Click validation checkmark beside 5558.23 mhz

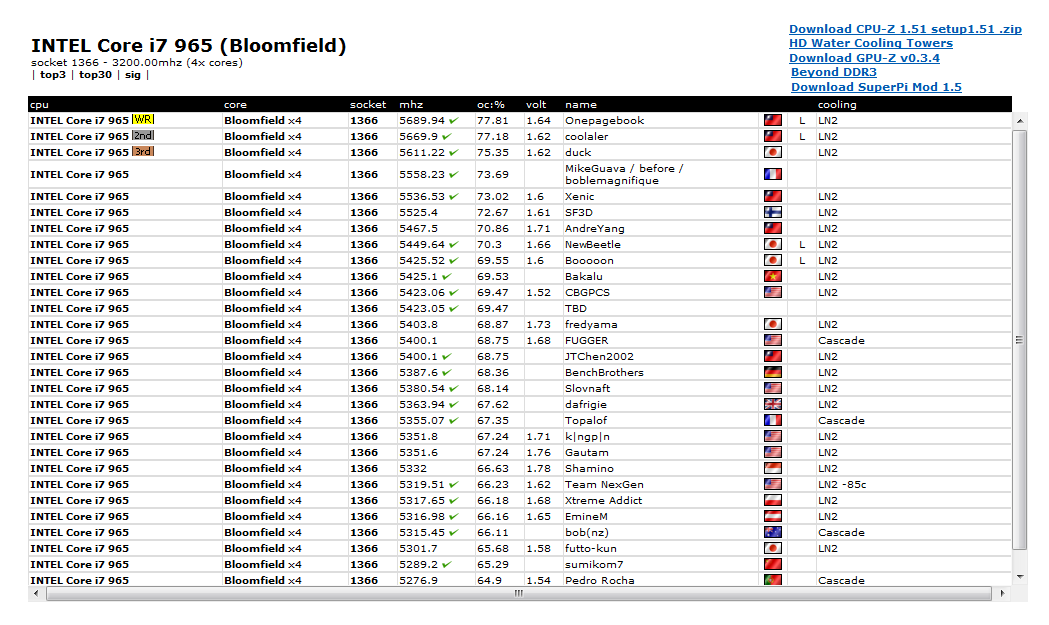point(454,174)
